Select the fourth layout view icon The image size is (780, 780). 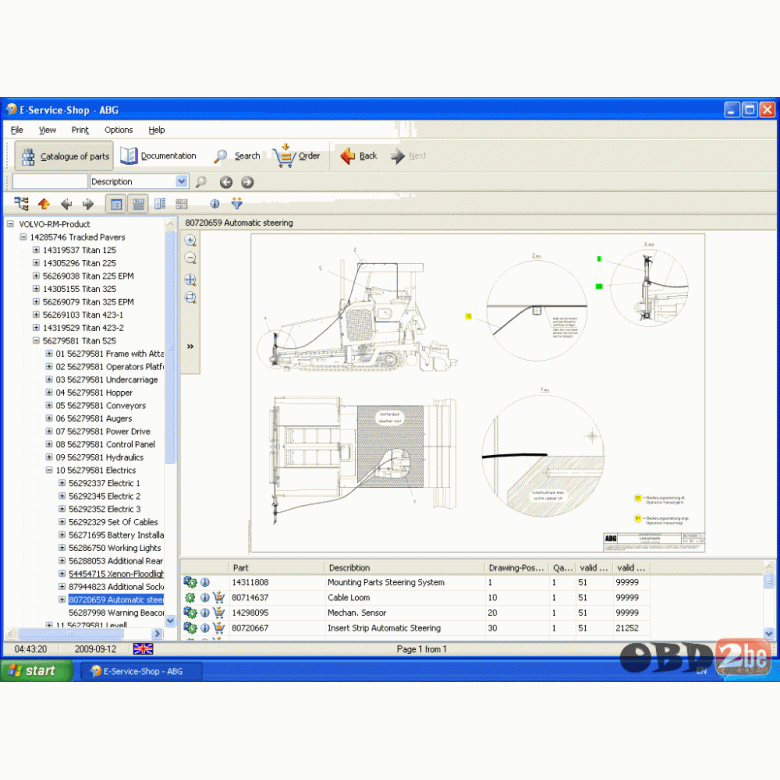tap(182, 203)
